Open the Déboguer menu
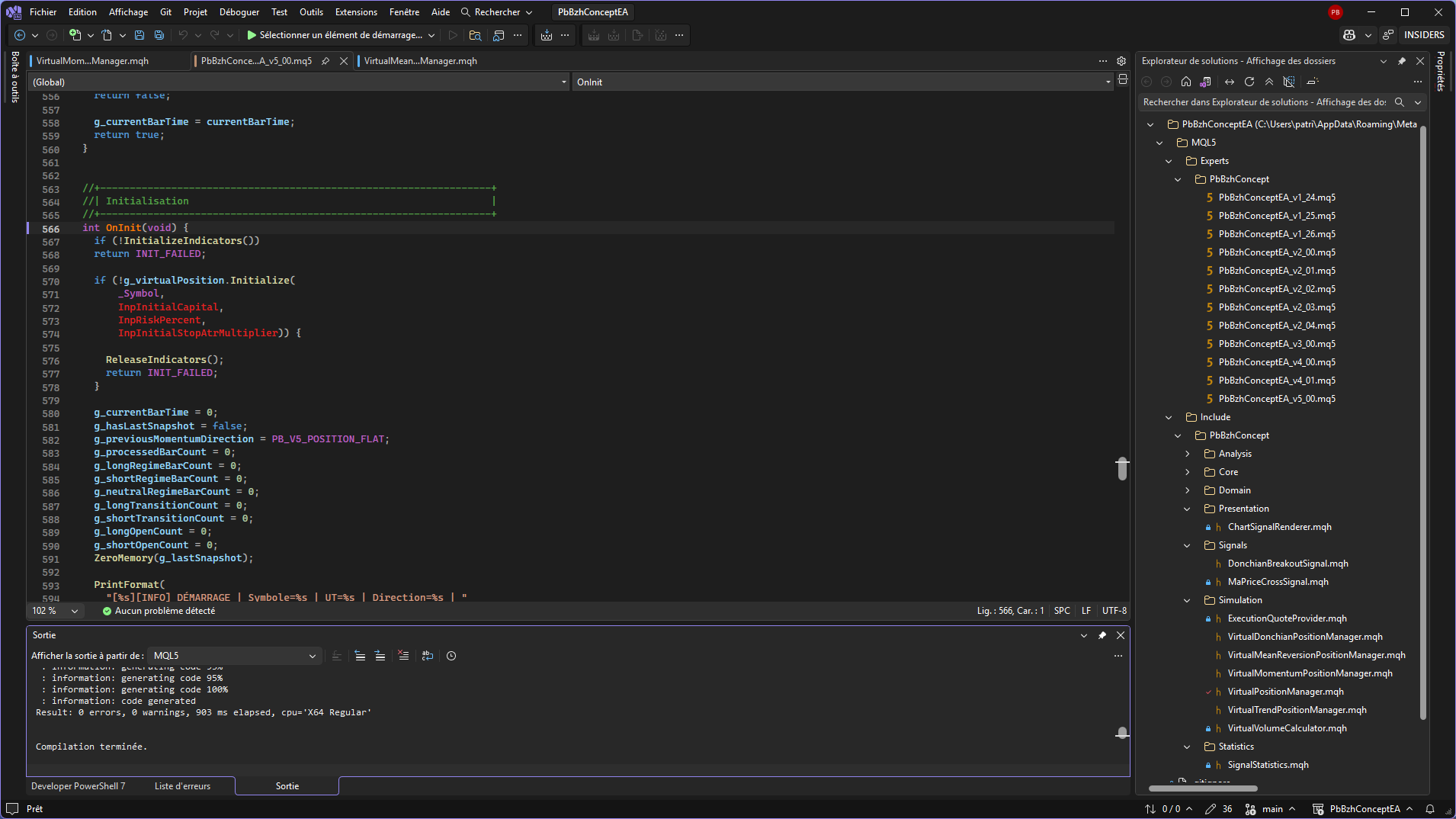The height and width of the screenshot is (819, 1456). click(239, 12)
